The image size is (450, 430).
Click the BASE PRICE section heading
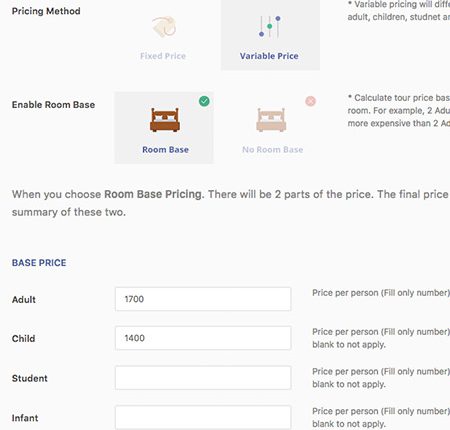click(x=39, y=263)
